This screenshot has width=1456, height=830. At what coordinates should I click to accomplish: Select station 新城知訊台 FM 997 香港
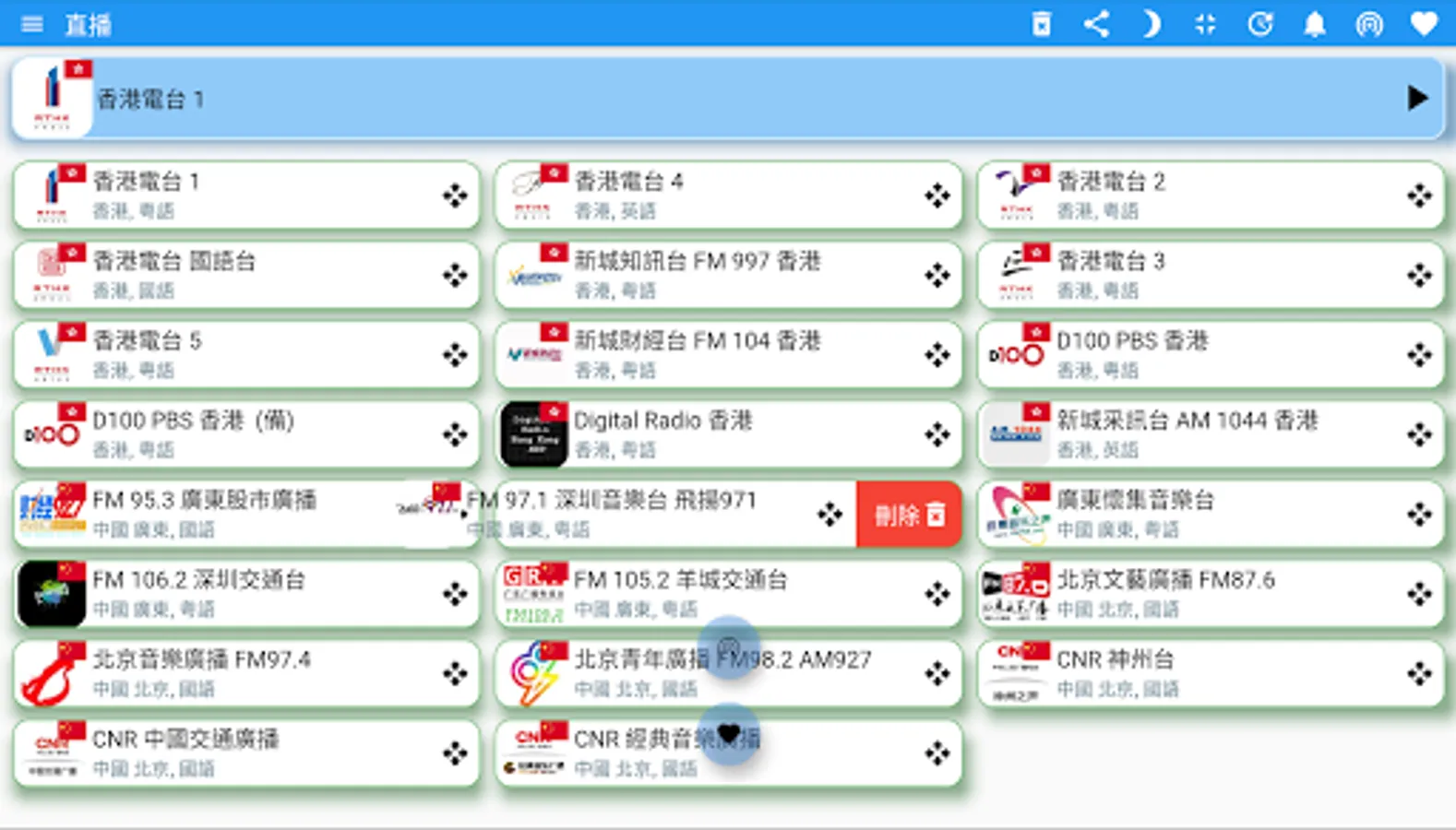[x=729, y=275]
